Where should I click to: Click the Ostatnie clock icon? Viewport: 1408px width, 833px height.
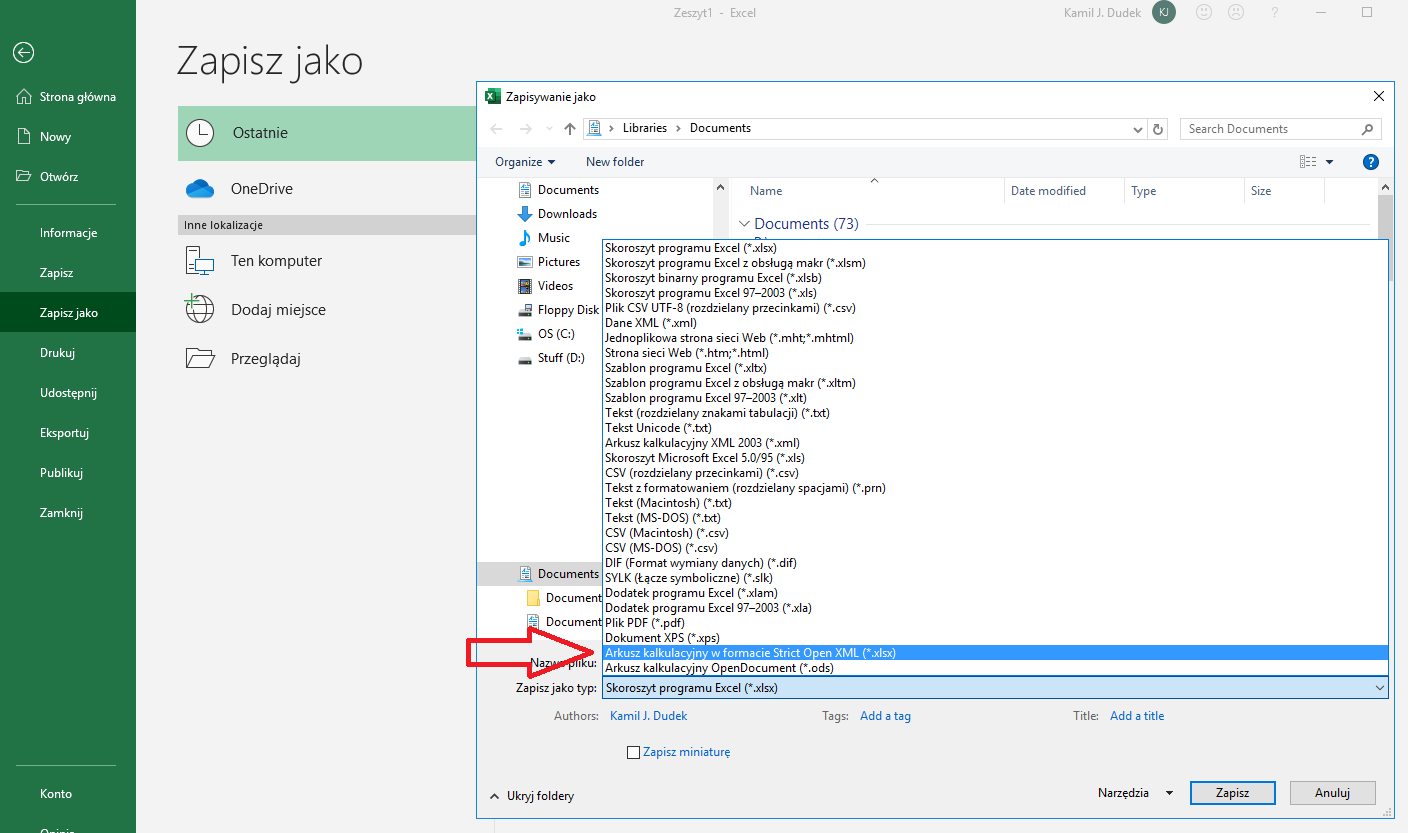point(199,132)
